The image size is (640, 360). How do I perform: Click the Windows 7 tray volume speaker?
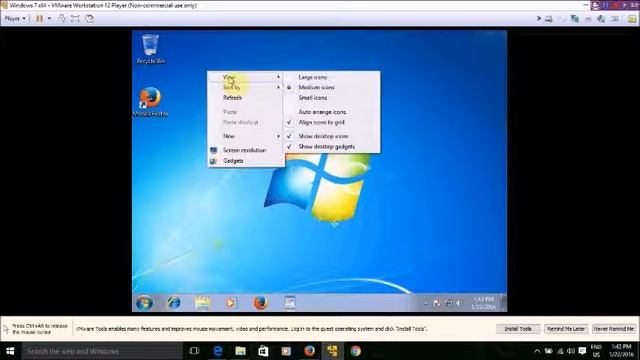pos(459,303)
